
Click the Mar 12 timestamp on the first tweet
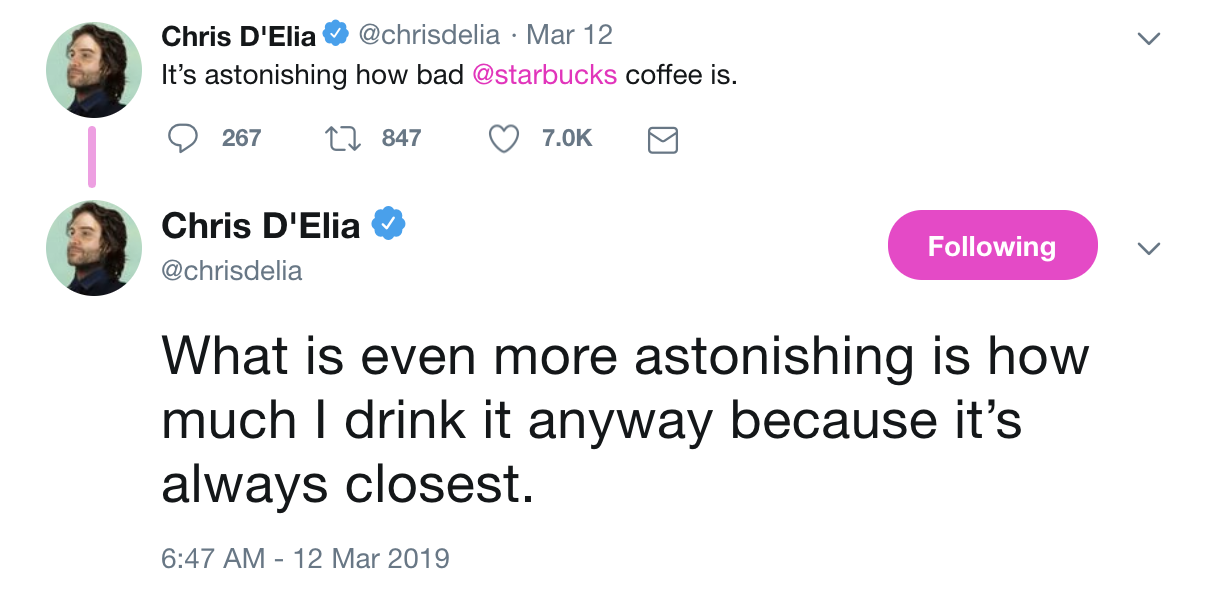pos(569,33)
